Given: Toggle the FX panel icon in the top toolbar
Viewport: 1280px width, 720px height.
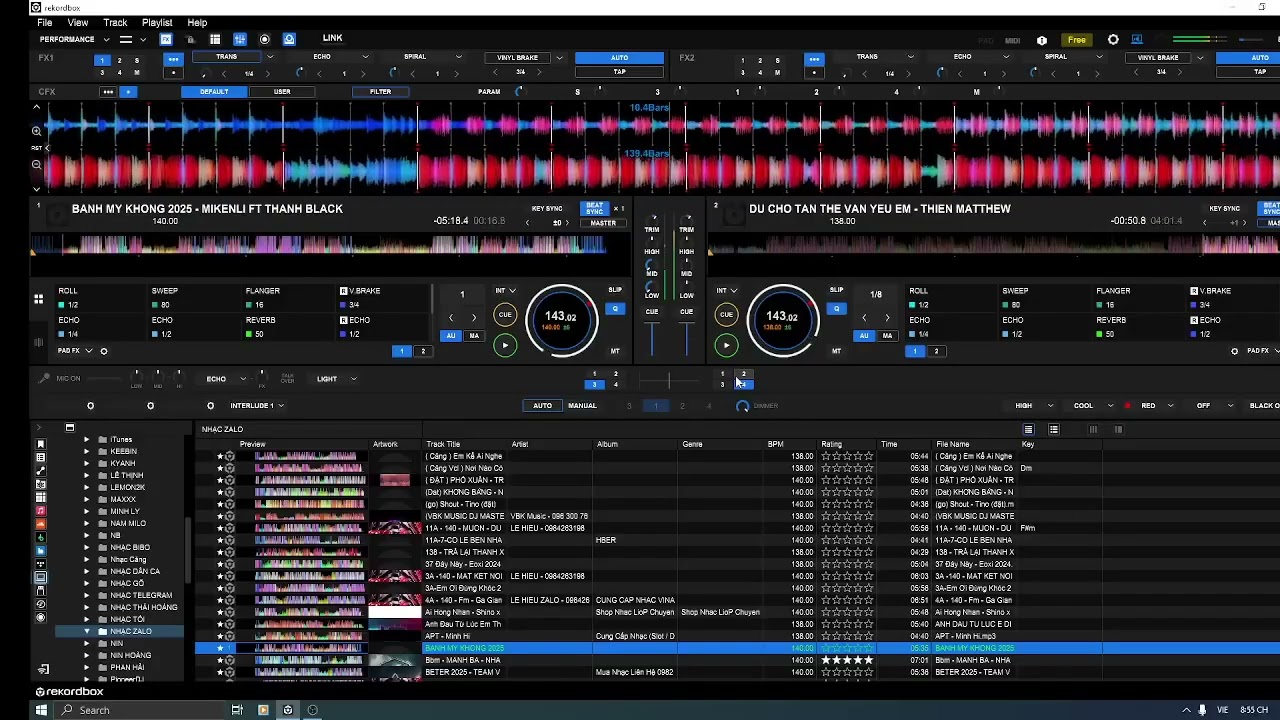Looking at the screenshot, I should click(x=166, y=39).
